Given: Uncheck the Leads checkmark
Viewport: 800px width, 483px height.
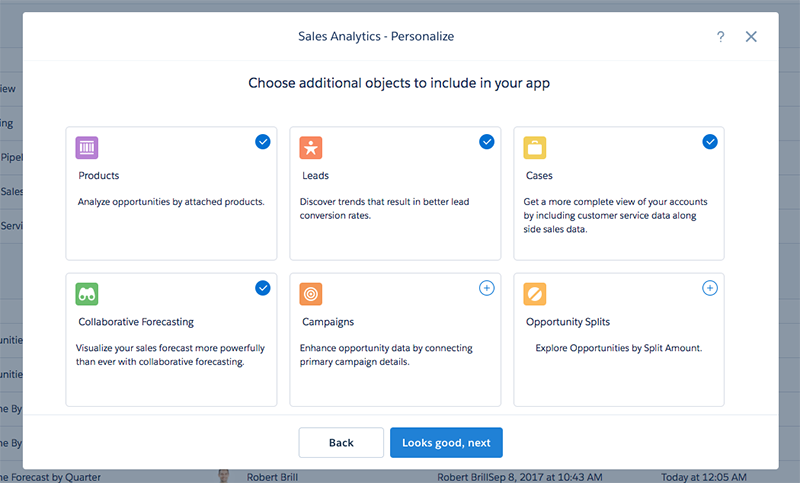Looking at the screenshot, I should tap(487, 142).
